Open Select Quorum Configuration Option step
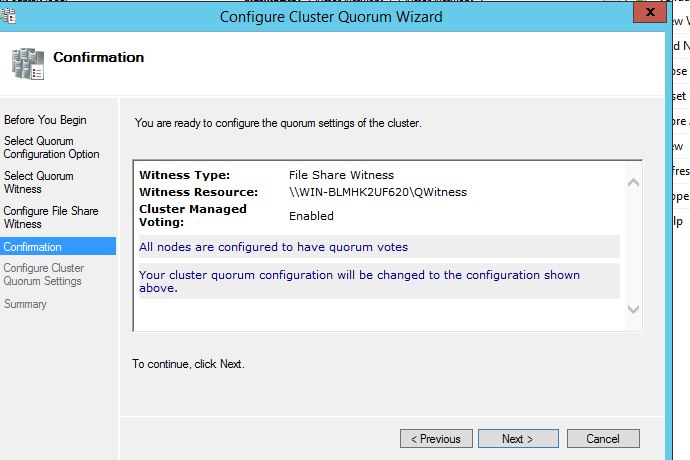The width and height of the screenshot is (690, 460). pos(52,148)
